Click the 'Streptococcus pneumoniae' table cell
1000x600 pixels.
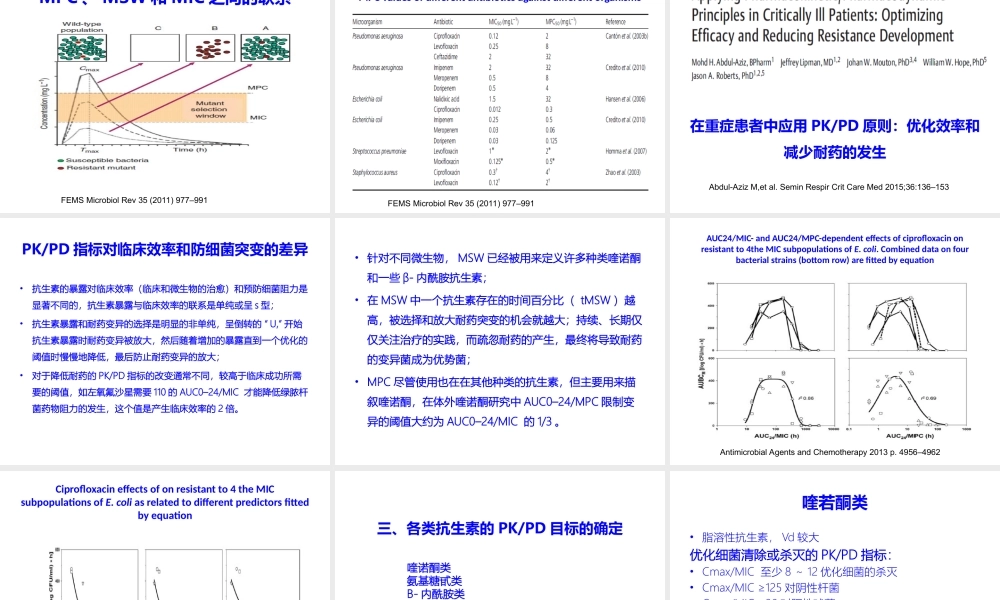[x=379, y=151]
